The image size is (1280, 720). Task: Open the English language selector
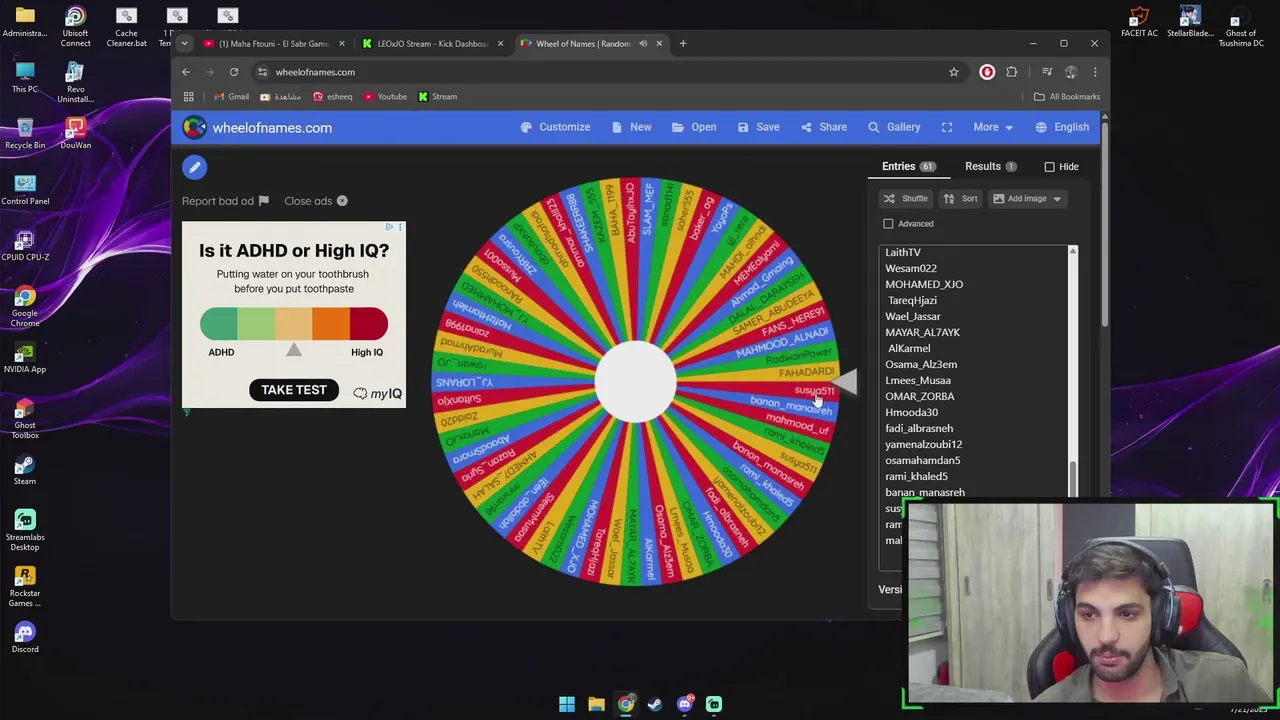click(1062, 127)
